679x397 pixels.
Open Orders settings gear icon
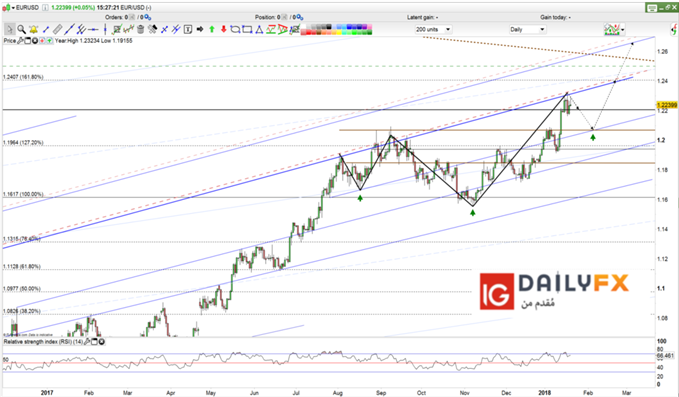tap(148, 17)
